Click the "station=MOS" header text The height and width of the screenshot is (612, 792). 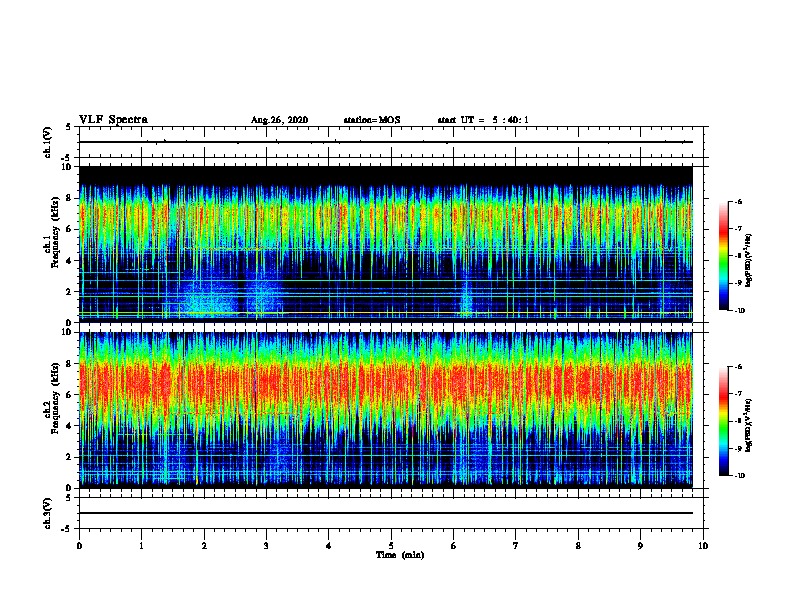(x=372, y=120)
